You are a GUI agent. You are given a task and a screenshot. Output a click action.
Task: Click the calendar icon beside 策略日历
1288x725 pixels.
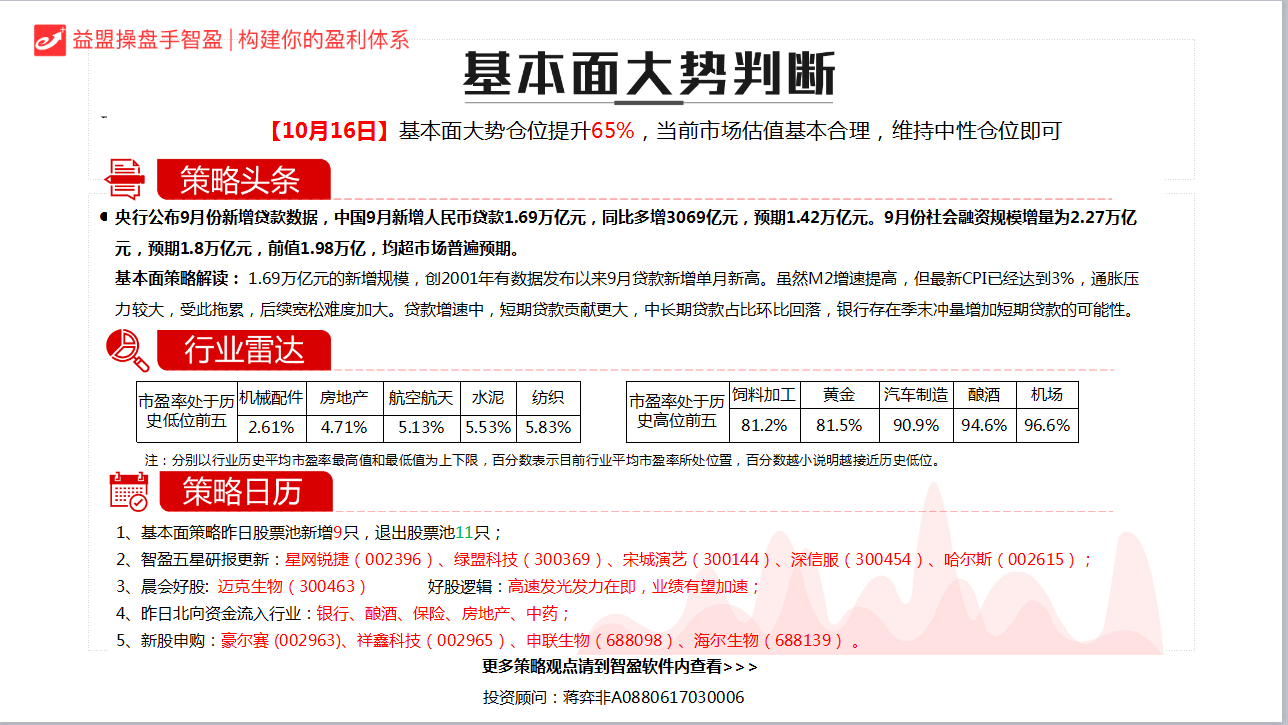128,491
